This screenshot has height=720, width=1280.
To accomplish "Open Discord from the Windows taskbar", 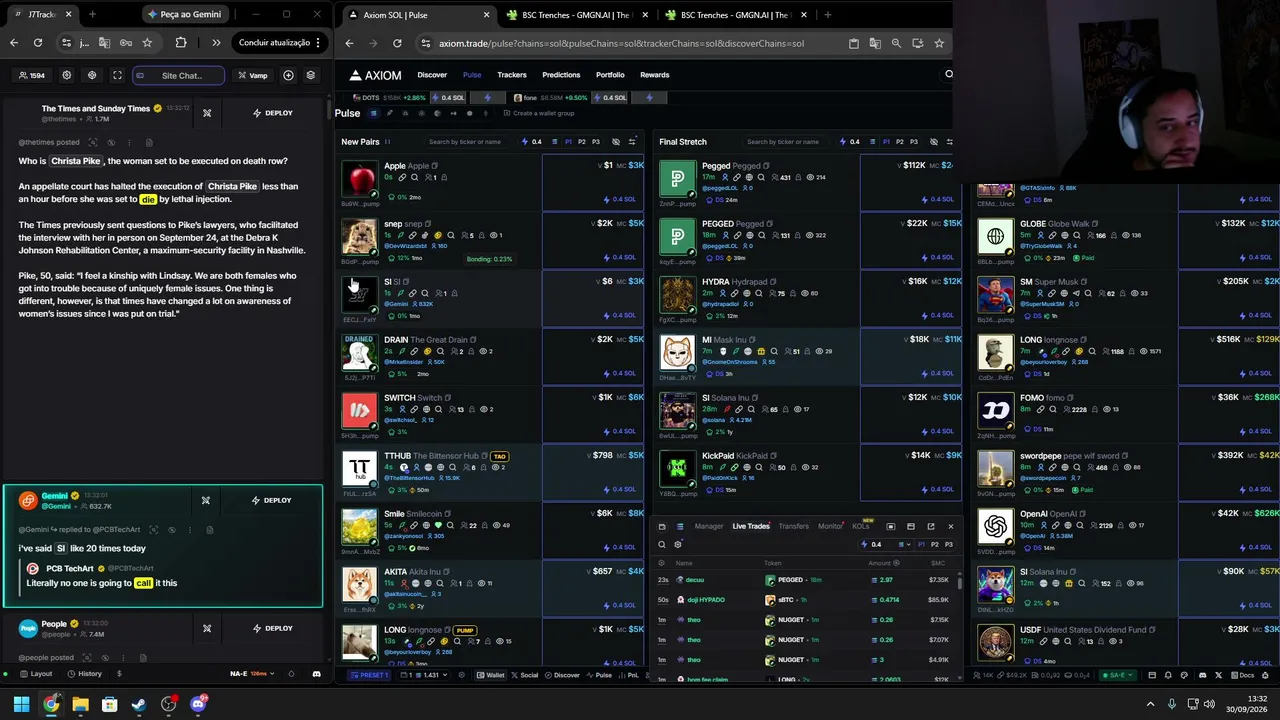I will tap(198, 704).
